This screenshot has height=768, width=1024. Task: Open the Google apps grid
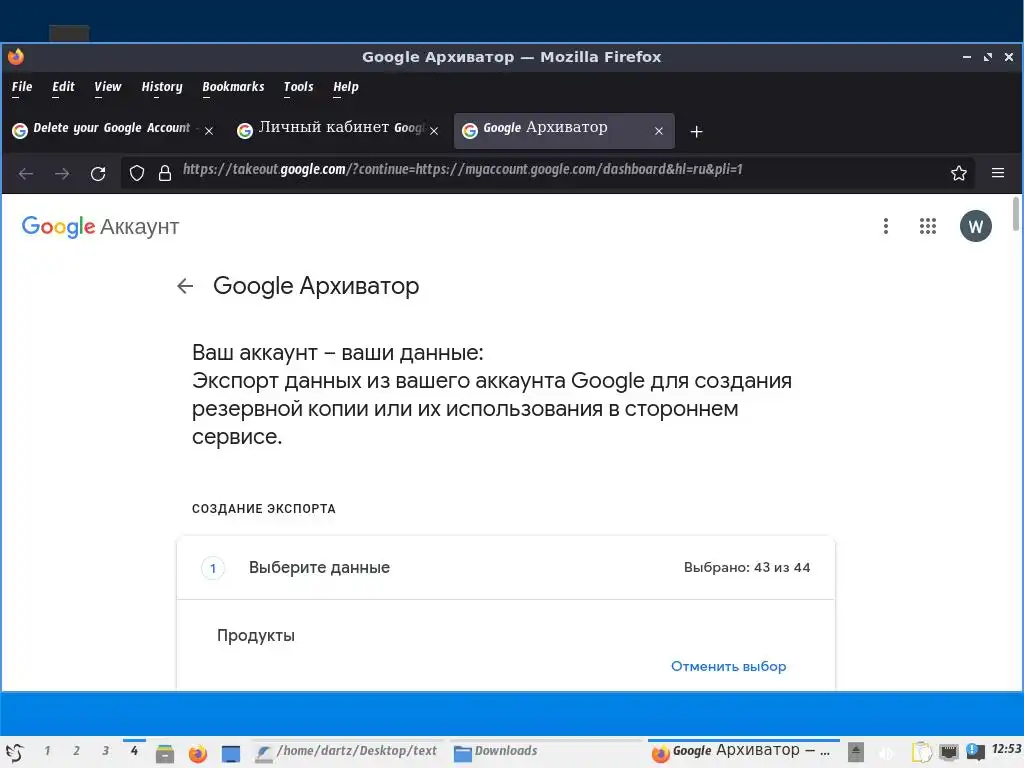(927, 226)
